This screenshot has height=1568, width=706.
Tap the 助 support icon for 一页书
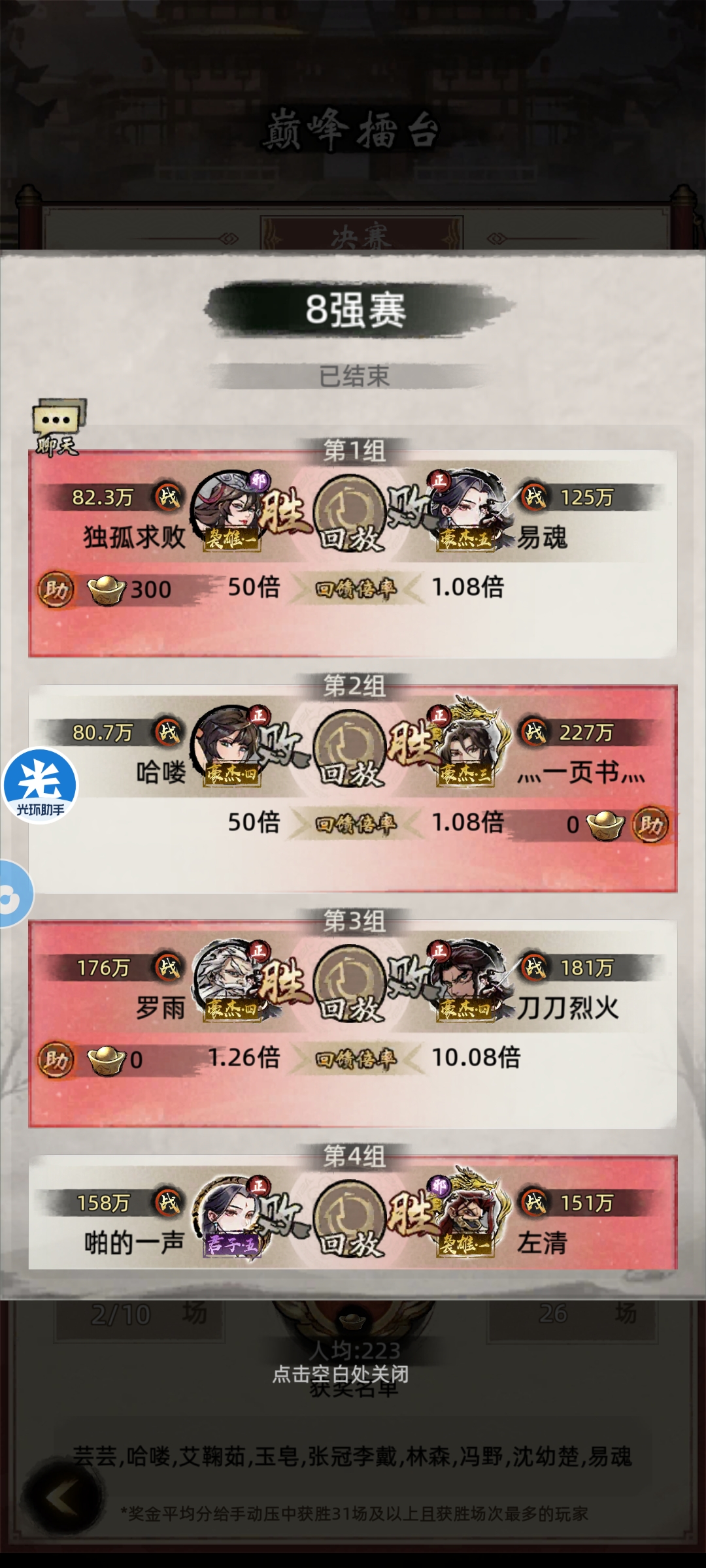[650, 825]
